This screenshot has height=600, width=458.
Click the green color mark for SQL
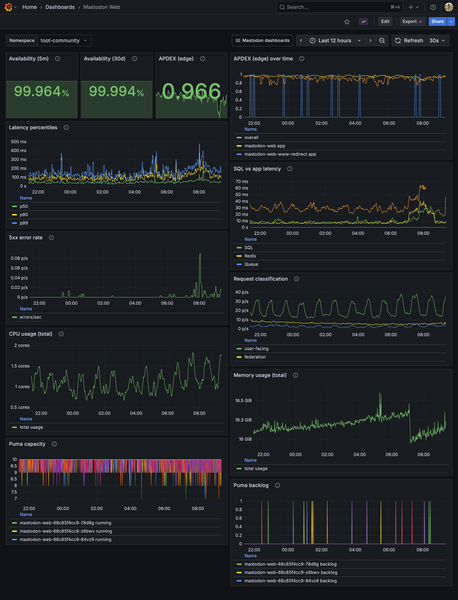pyautogui.click(x=239, y=248)
